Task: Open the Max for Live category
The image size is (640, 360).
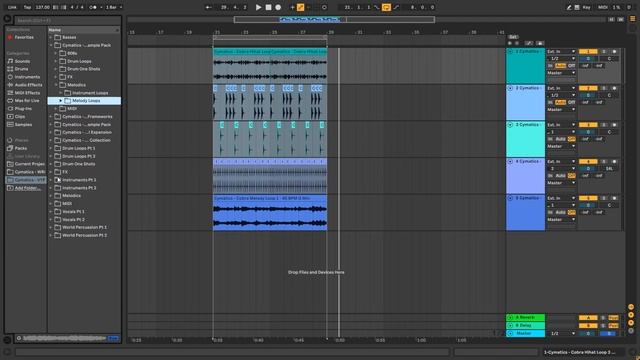Action: coord(27,100)
